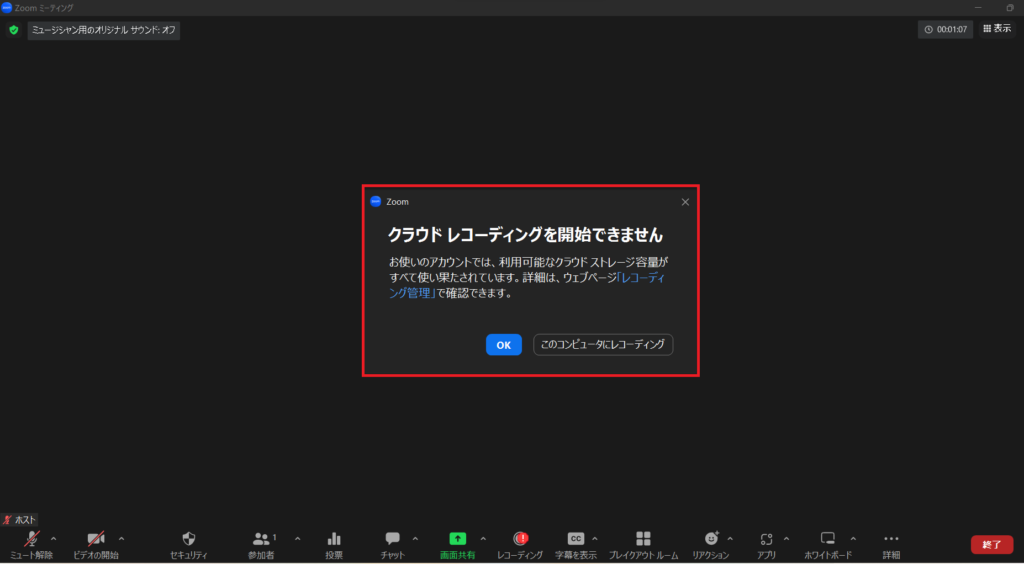Open the More (詳細) menu
1024x564 pixels.
891,539
